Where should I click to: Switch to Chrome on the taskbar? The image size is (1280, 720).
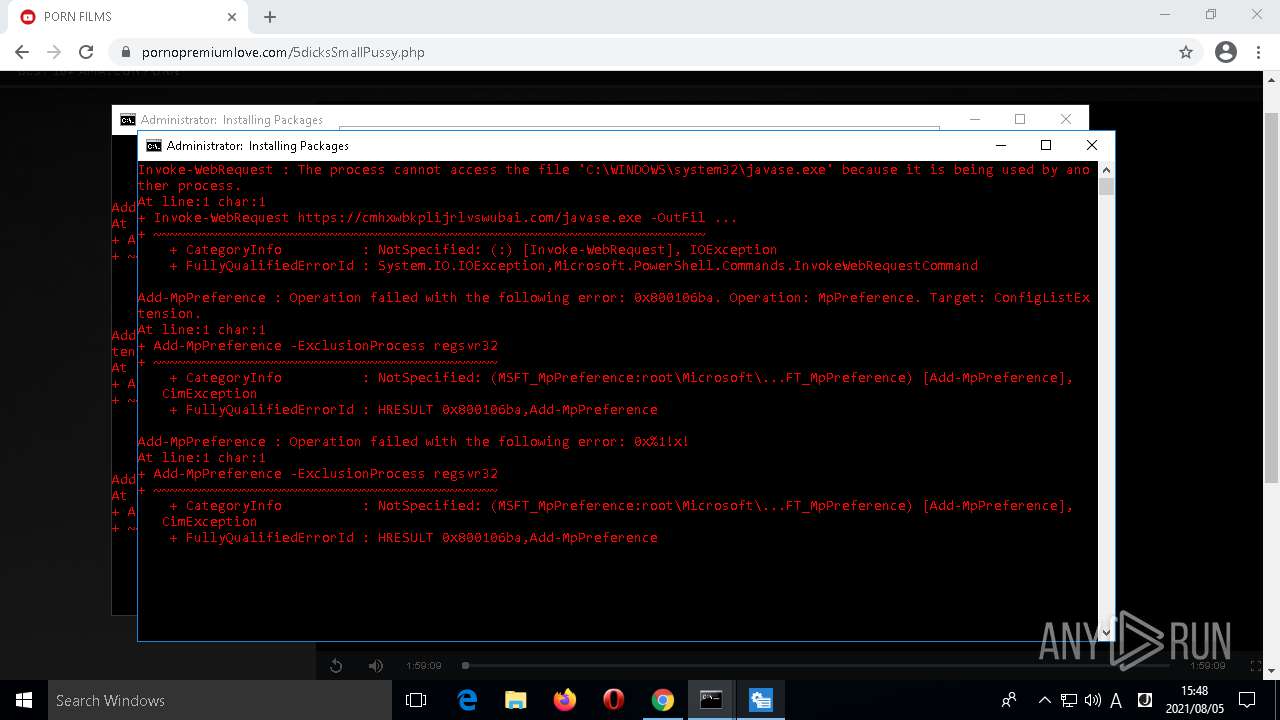coord(663,700)
